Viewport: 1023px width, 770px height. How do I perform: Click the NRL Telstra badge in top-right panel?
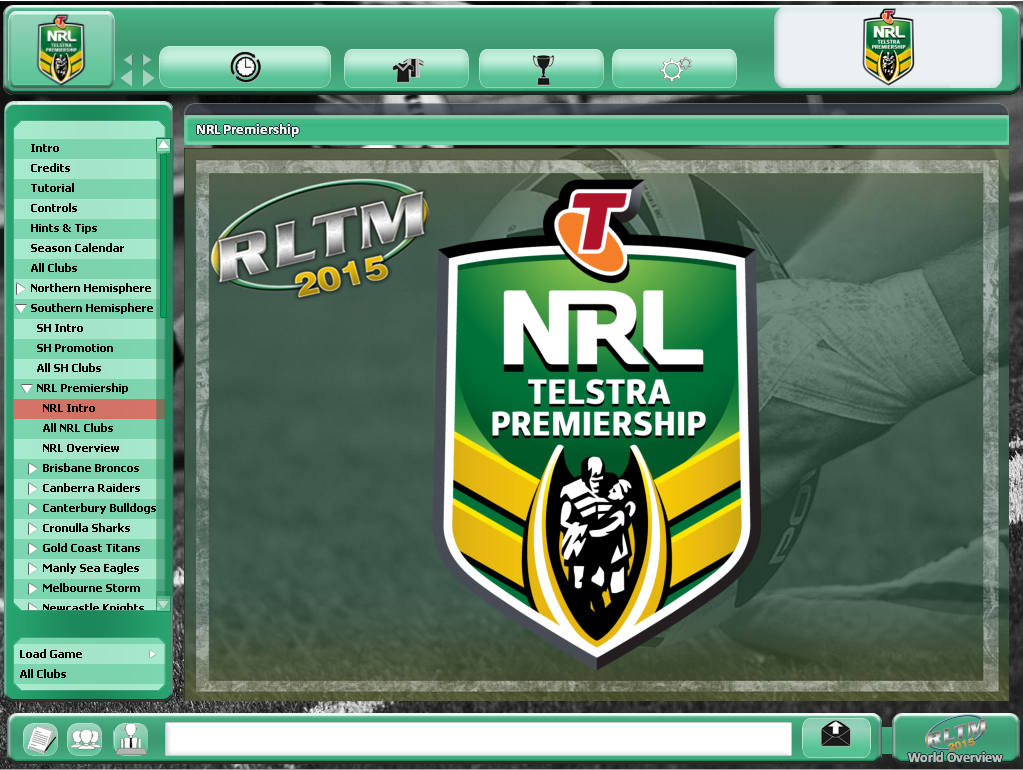tap(888, 47)
